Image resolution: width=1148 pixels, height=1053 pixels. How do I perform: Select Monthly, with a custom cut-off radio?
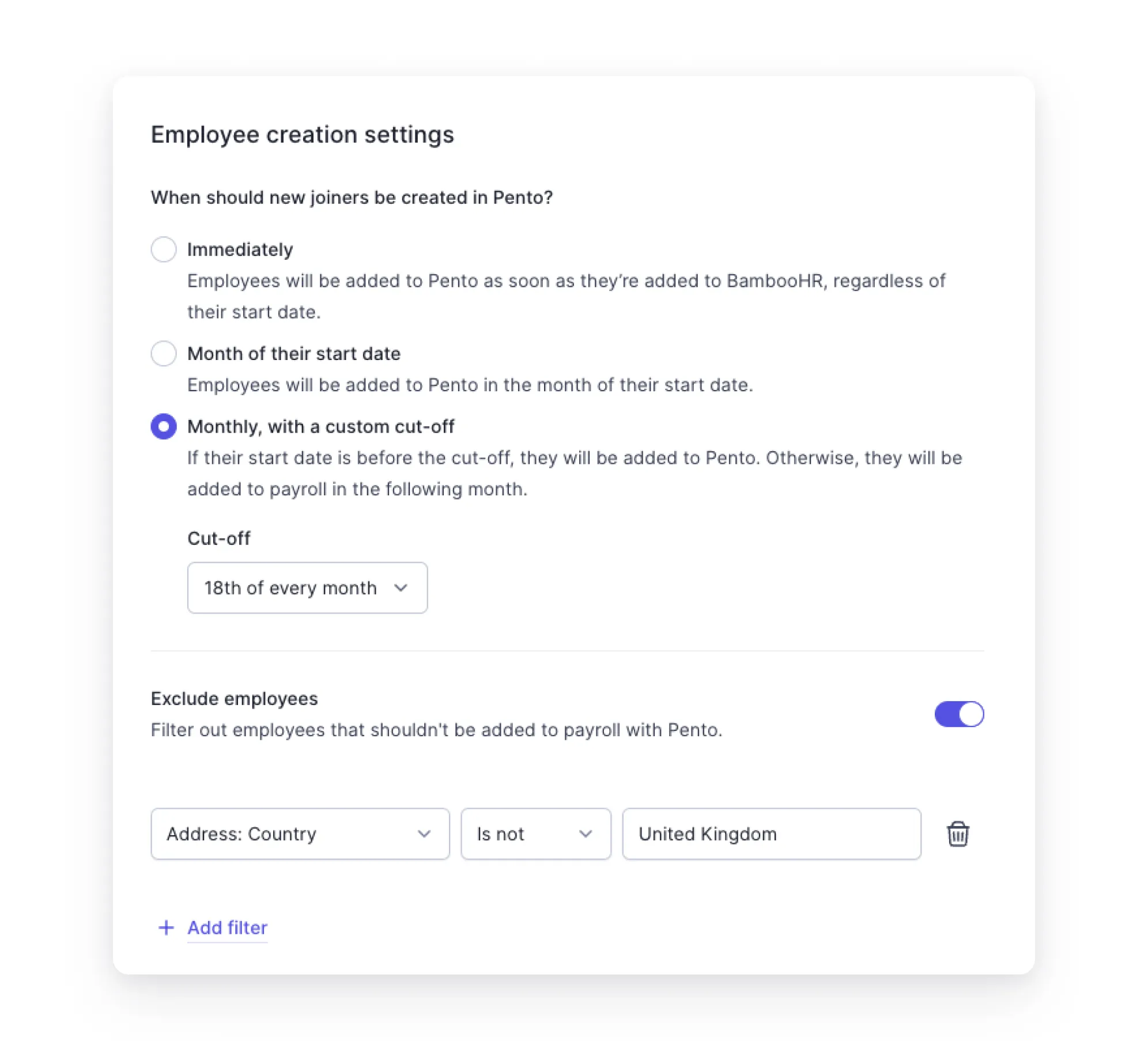coord(164,426)
